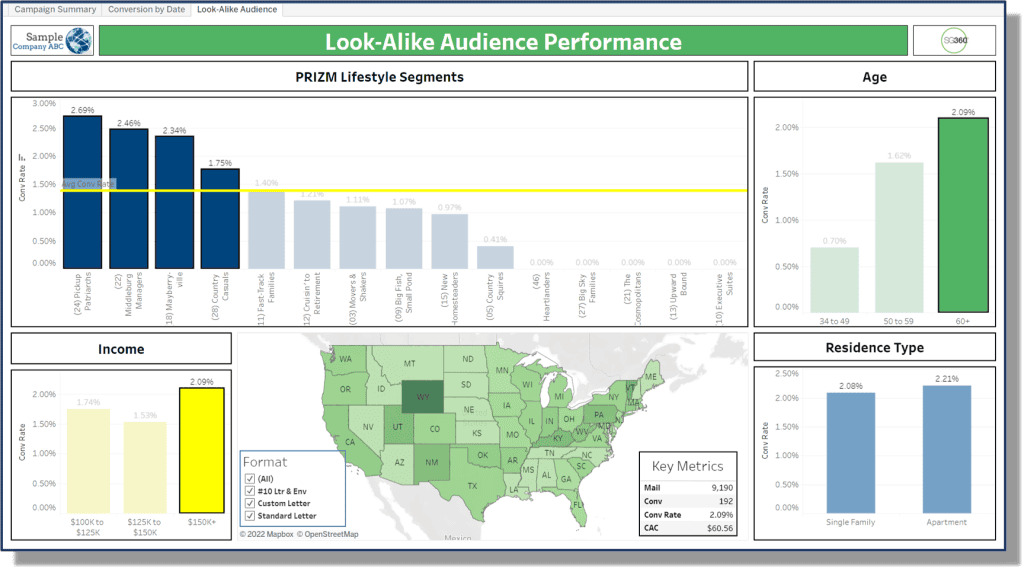The image size is (1024, 569).
Task: Click the Mail value 9,190
Action: click(x=722, y=488)
